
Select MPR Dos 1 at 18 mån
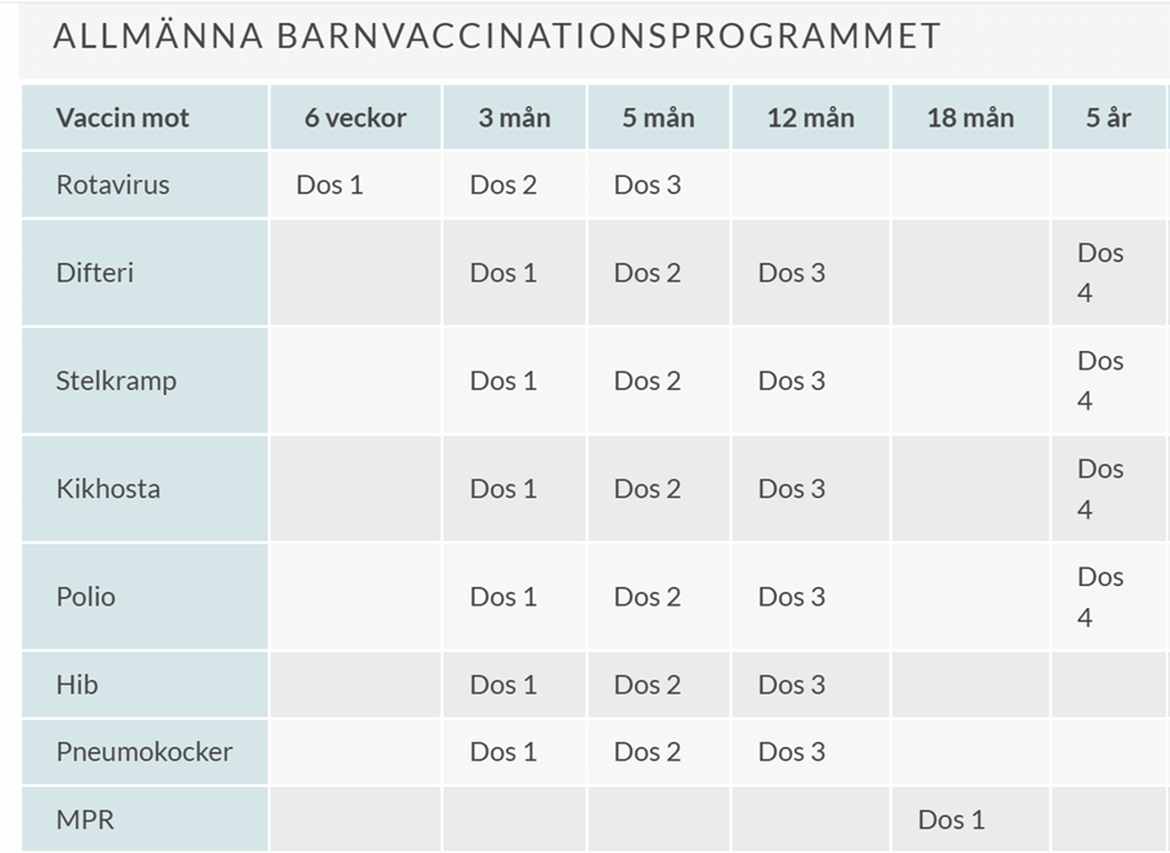[x=951, y=820]
